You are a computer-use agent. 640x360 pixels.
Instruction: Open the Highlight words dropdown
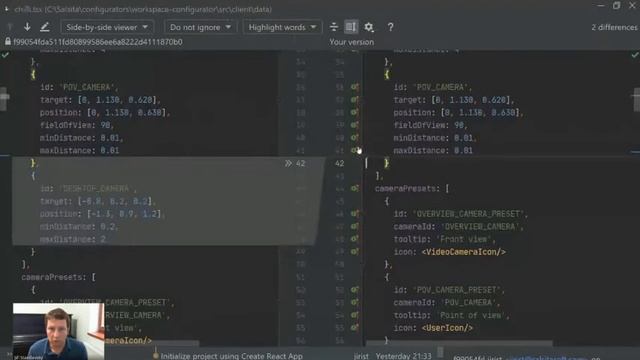click(282, 27)
